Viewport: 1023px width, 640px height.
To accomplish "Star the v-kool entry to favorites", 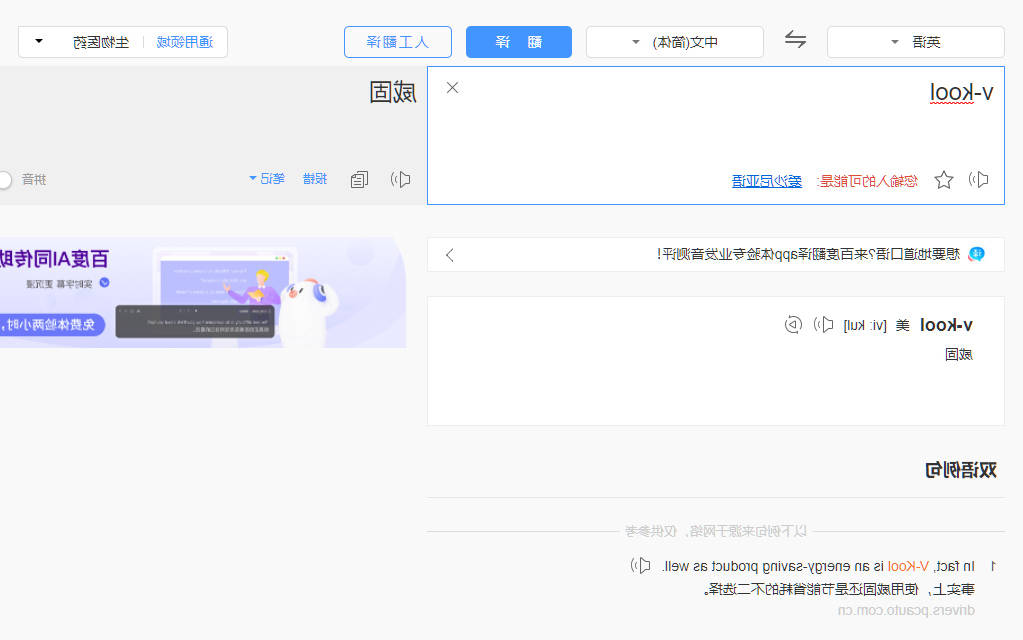I will click(943, 180).
